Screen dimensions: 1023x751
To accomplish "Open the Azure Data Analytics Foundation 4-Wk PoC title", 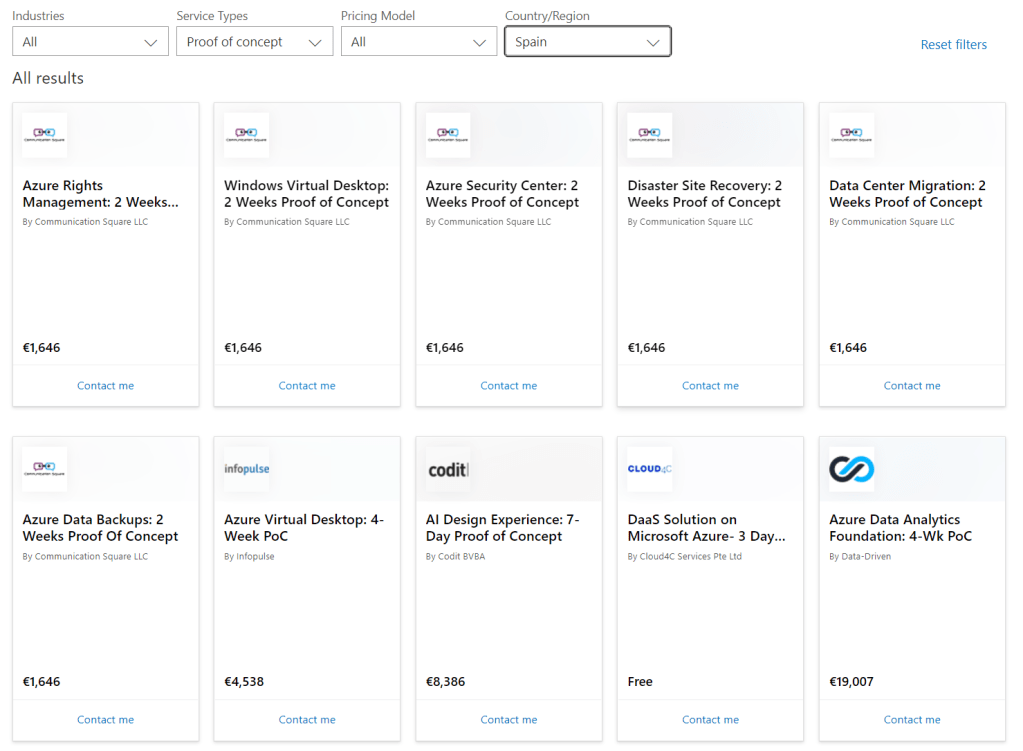I will point(894,528).
